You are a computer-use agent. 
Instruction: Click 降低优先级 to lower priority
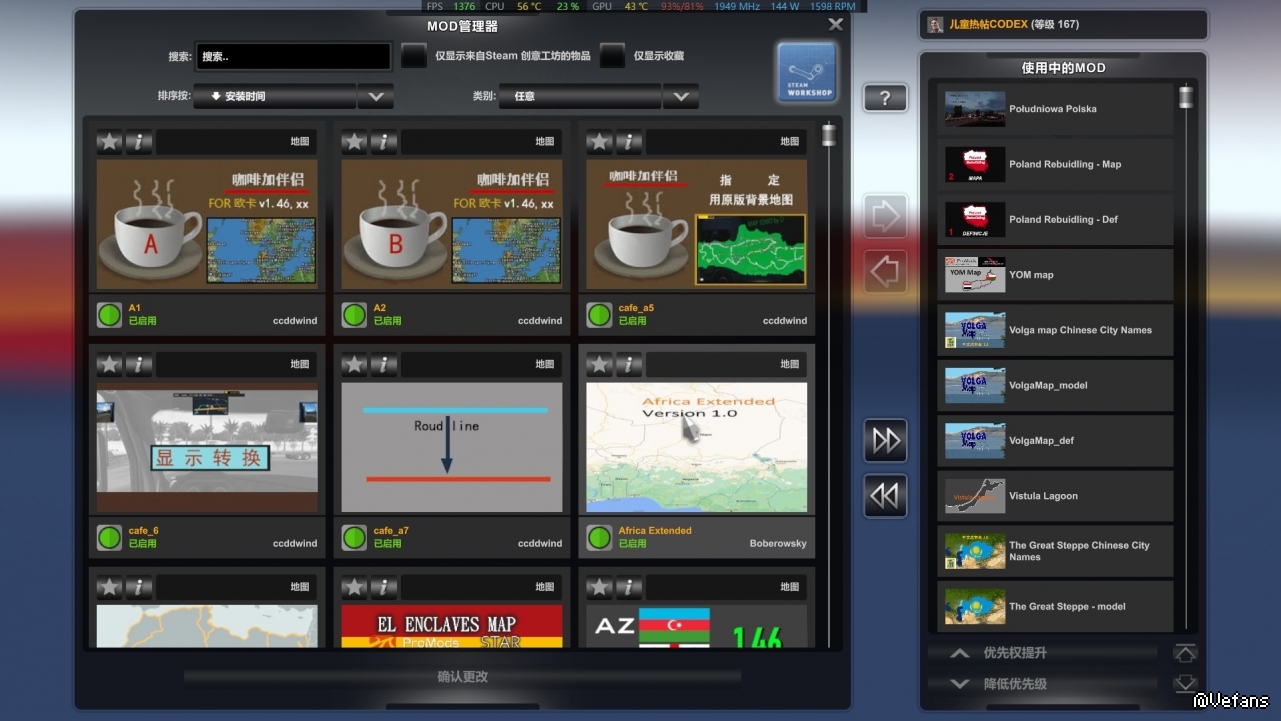click(x=1043, y=684)
